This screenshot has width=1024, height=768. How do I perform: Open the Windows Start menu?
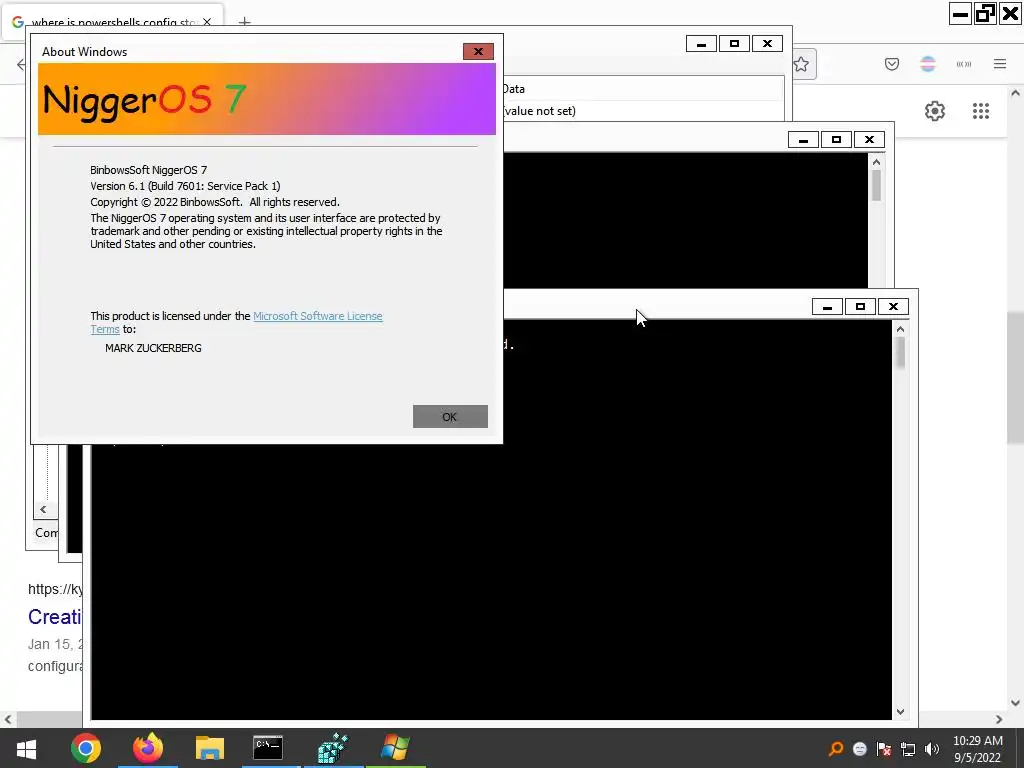point(26,748)
